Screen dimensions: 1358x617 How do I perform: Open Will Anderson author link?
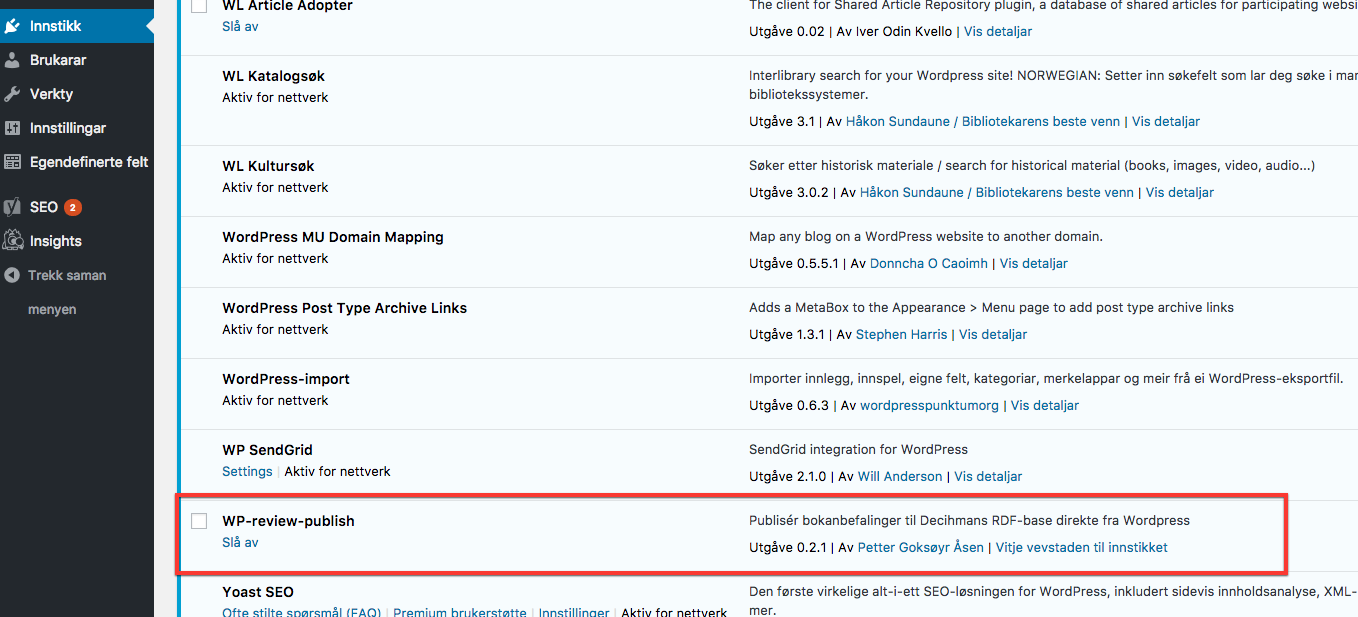(x=900, y=476)
